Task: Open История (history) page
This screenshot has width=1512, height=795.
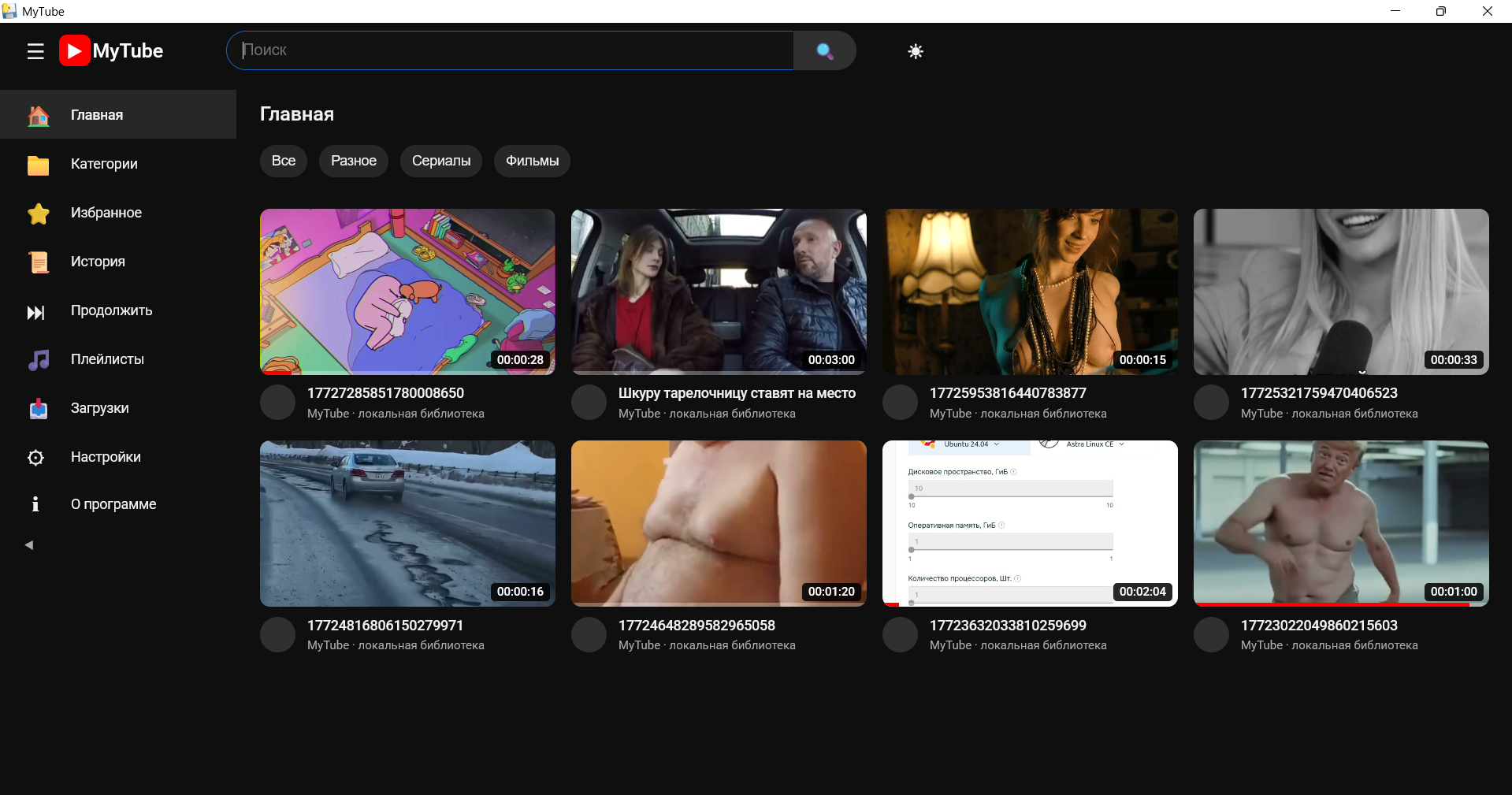Action: [98, 262]
